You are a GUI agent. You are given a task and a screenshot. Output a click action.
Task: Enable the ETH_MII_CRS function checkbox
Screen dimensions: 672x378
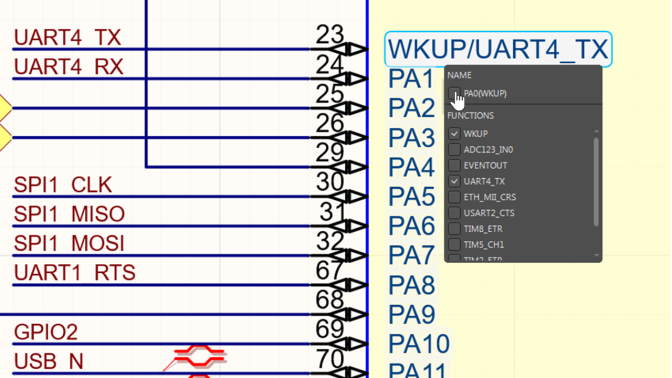[454, 197]
